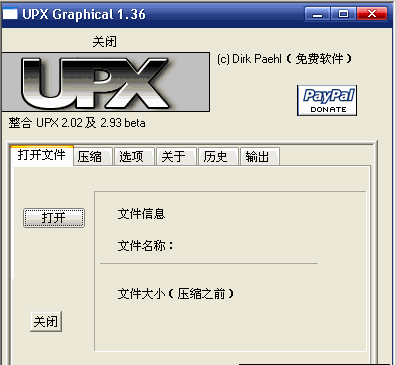The image size is (397, 365).
Task: View the 输出 tab
Action: [260, 156]
